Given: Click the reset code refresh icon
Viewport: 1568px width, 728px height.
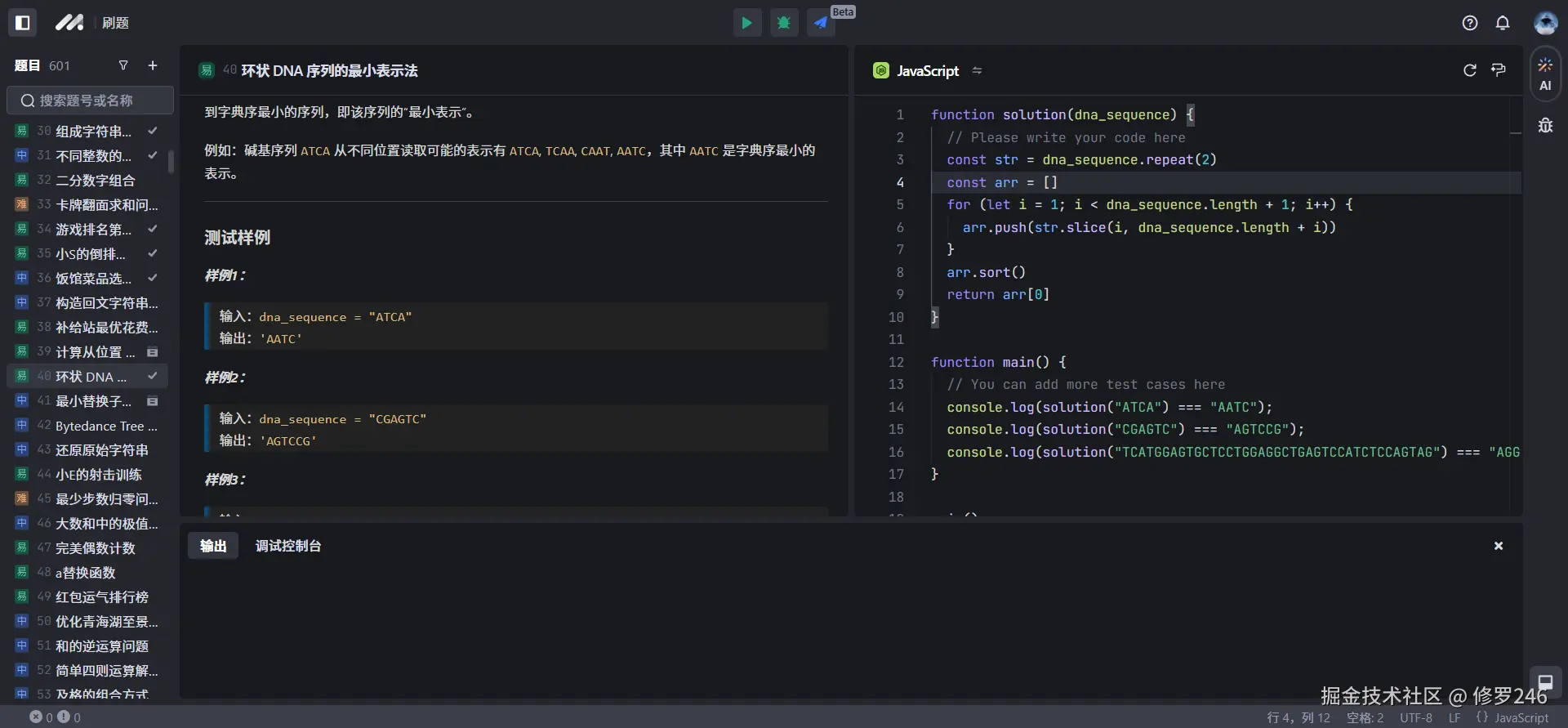Looking at the screenshot, I should coord(1470,70).
